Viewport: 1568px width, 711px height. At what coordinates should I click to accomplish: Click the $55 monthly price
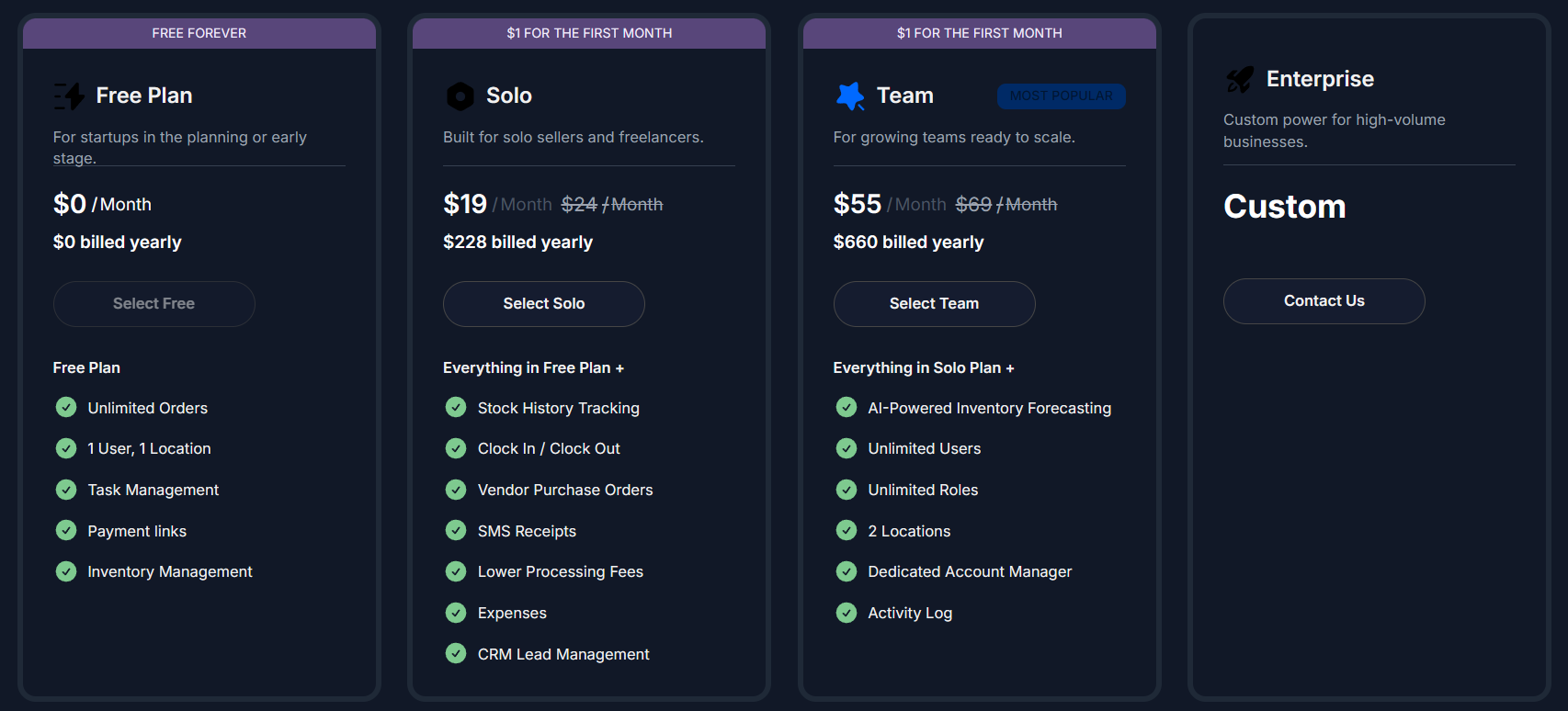(x=858, y=204)
